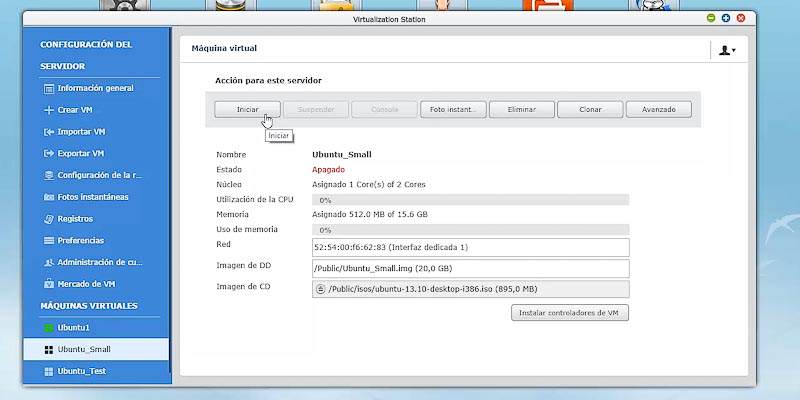Click the blue maximize window button
This screenshot has width=800, height=400.
pyautogui.click(x=726, y=18)
